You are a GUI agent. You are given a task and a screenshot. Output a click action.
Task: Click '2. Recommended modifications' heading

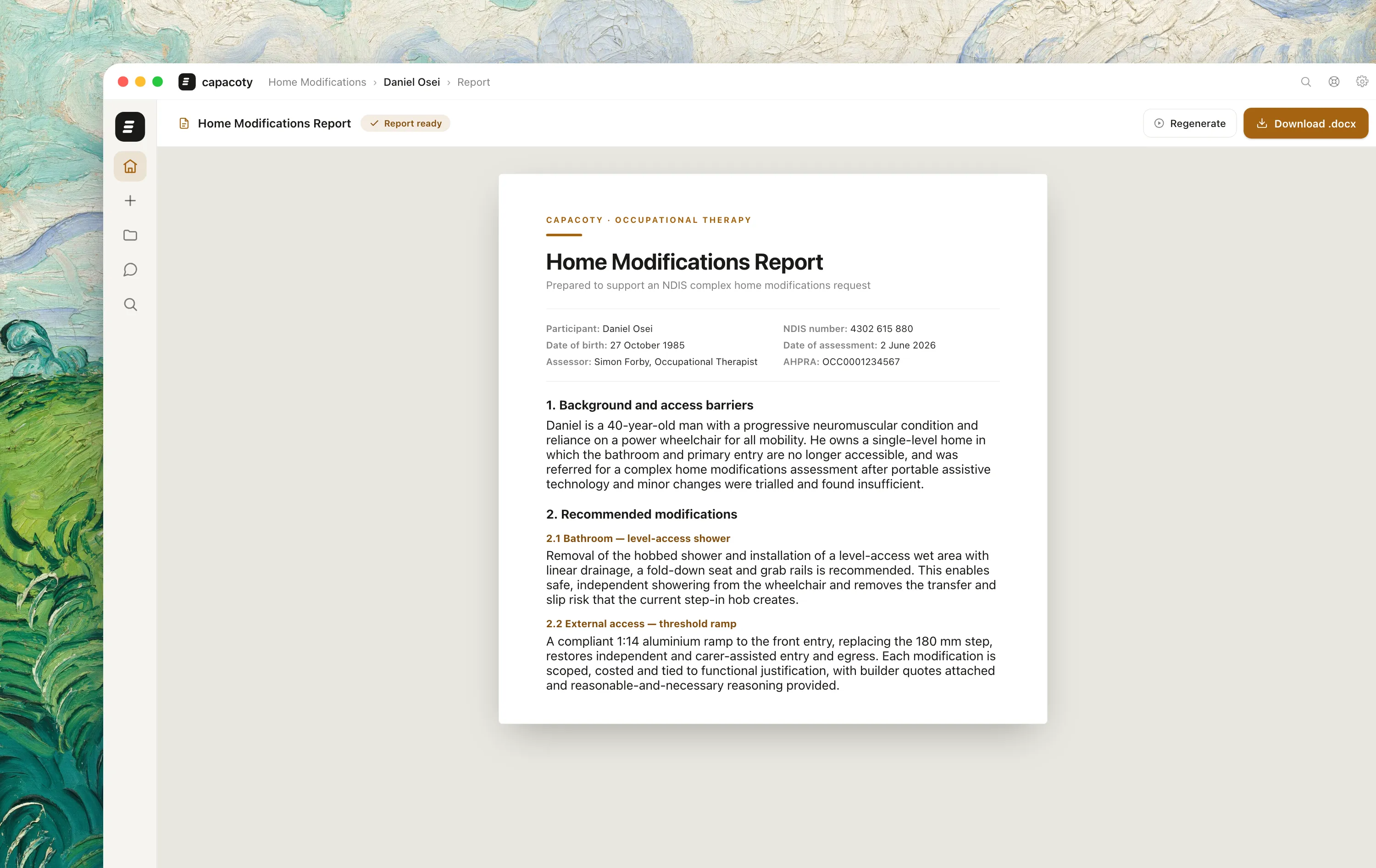click(x=641, y=514)
